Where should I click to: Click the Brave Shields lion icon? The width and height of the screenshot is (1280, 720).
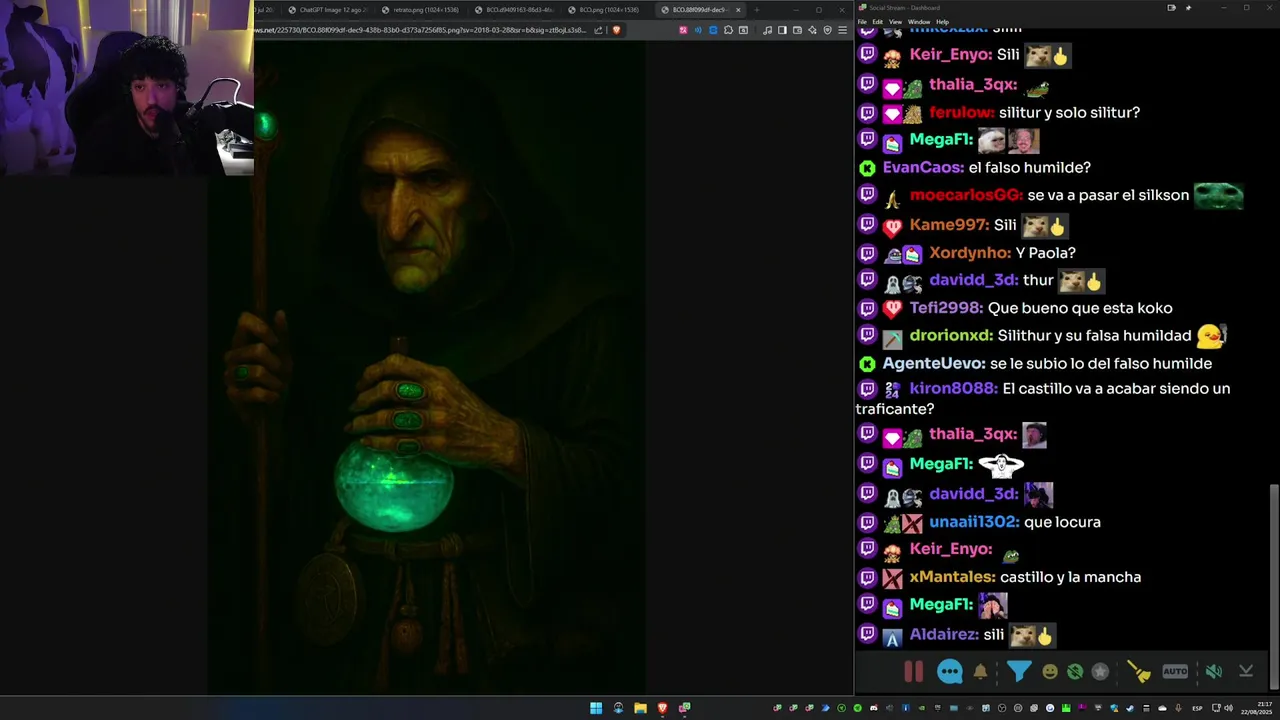point(617,30)
